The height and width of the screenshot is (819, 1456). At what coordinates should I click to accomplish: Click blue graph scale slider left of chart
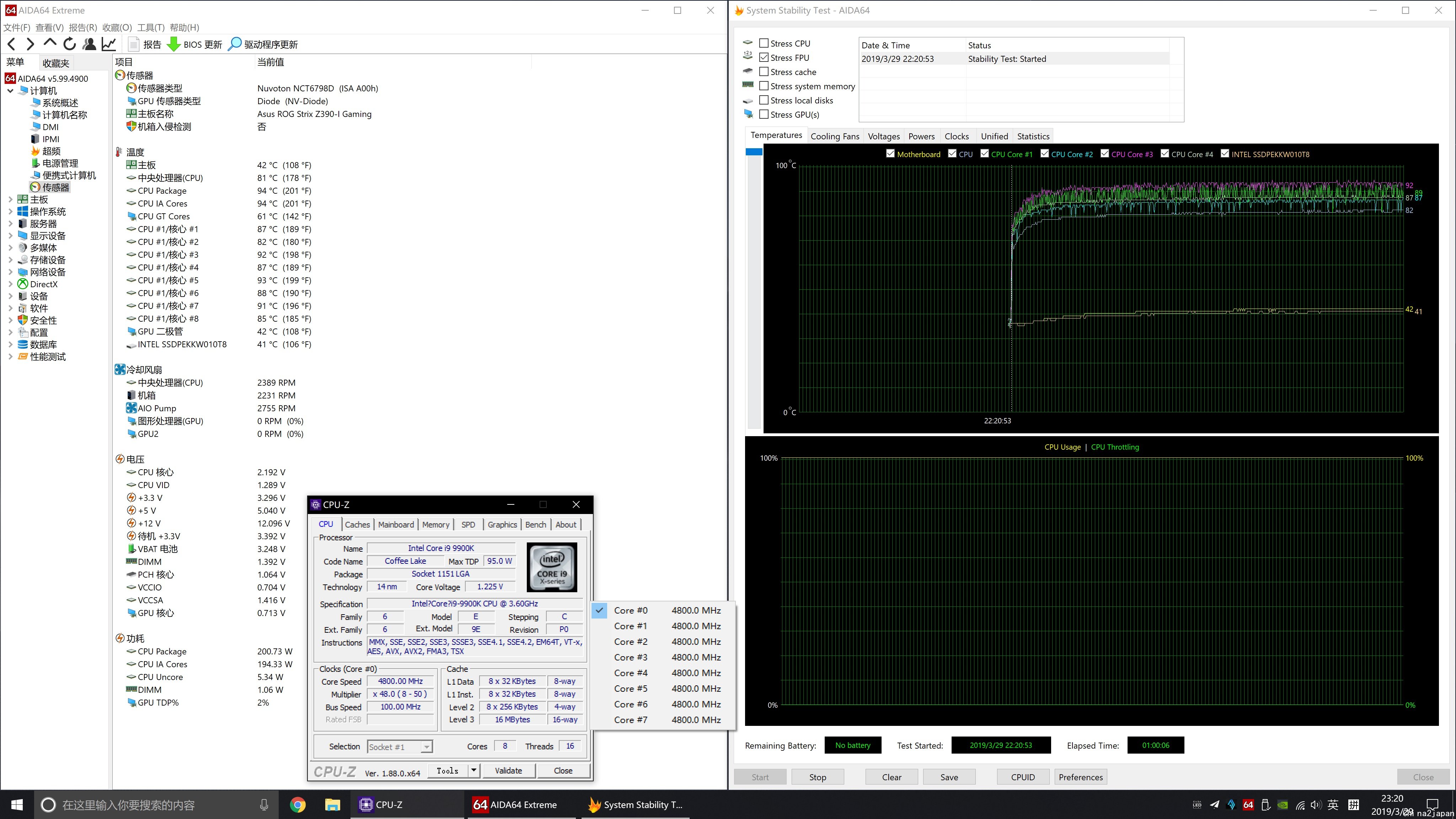point(754,151)
